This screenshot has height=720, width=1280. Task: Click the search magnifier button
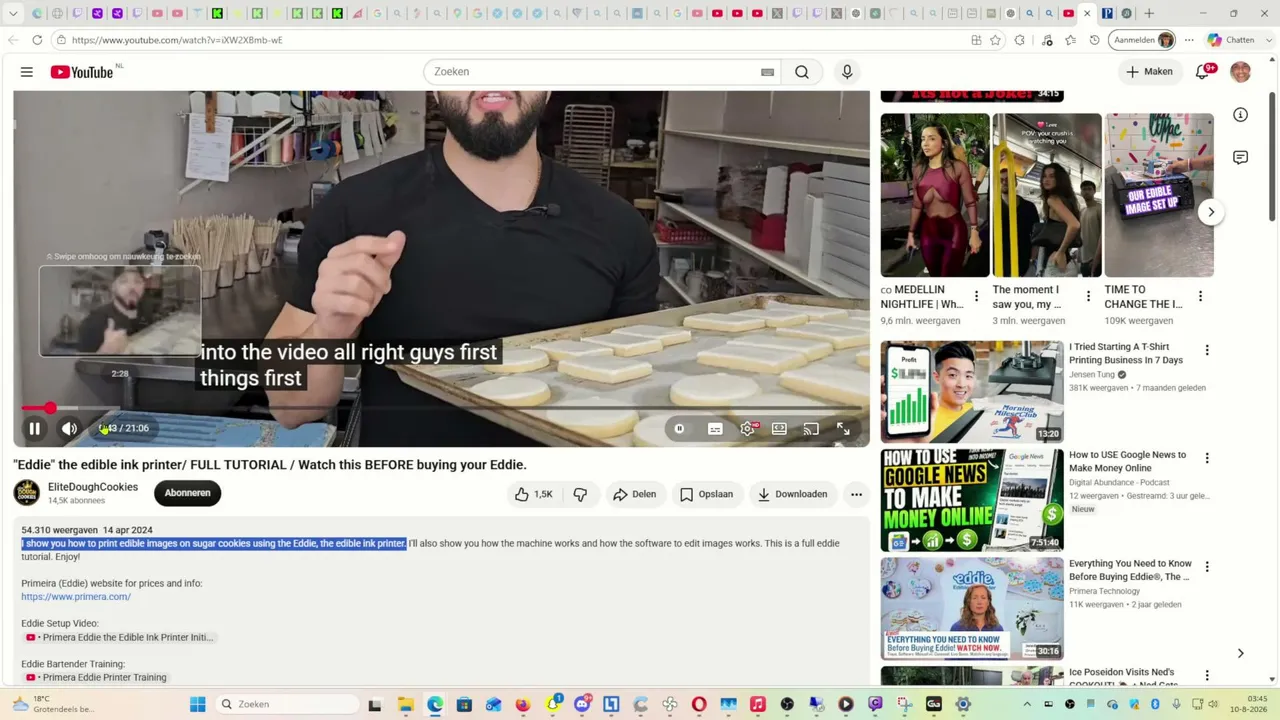[x=802, y=72]
